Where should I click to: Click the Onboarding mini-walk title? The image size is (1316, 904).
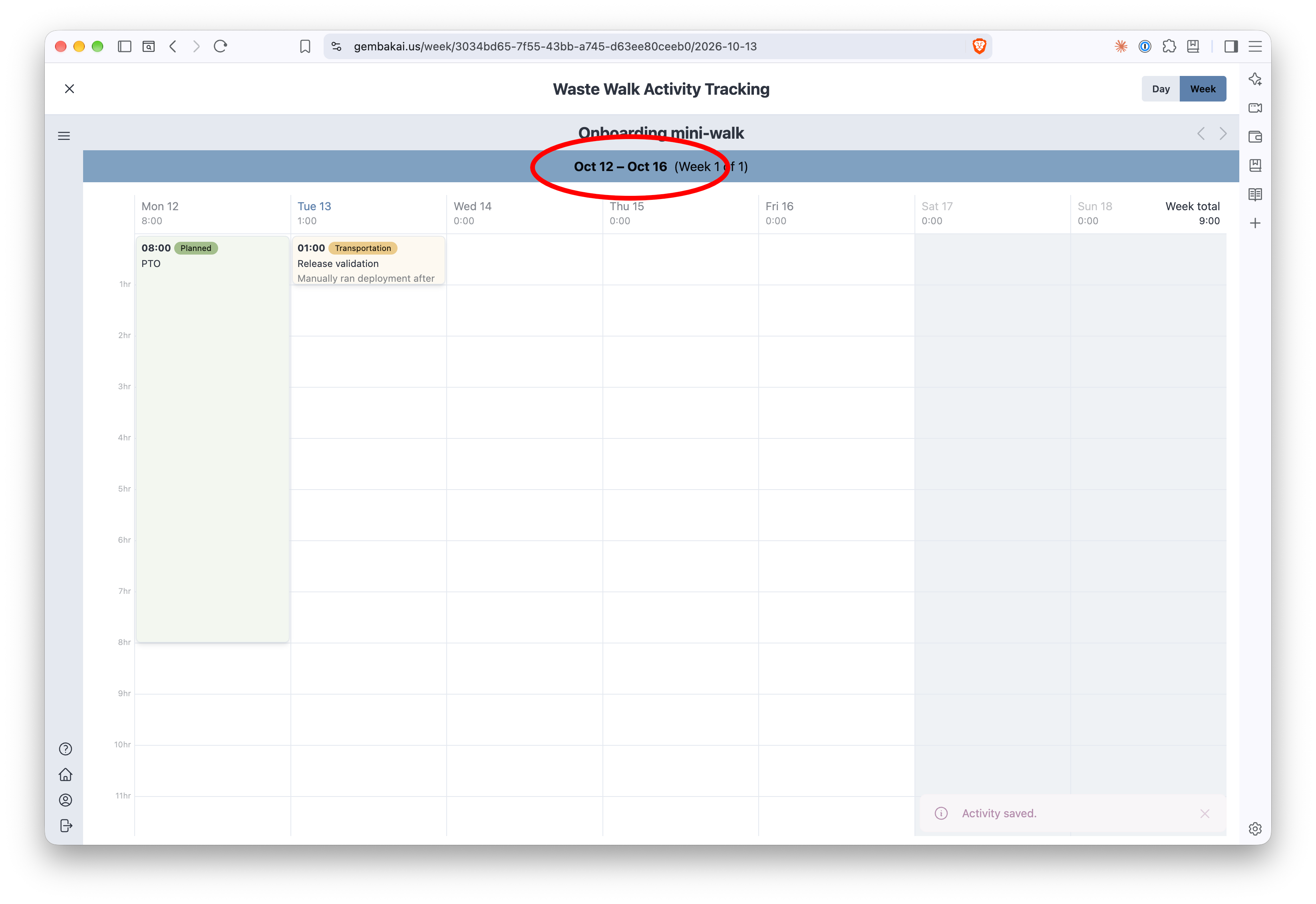[x=661, y=133]
